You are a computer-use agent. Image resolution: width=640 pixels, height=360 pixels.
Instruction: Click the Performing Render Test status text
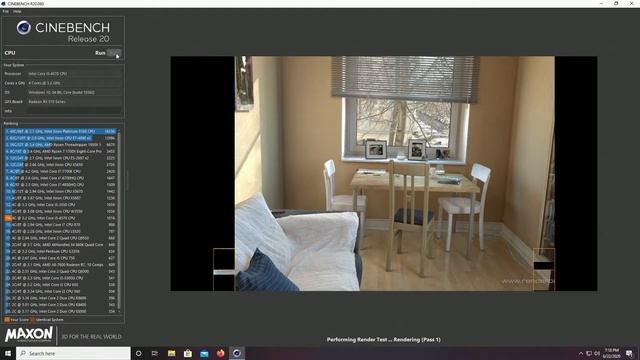pos(384,340)
